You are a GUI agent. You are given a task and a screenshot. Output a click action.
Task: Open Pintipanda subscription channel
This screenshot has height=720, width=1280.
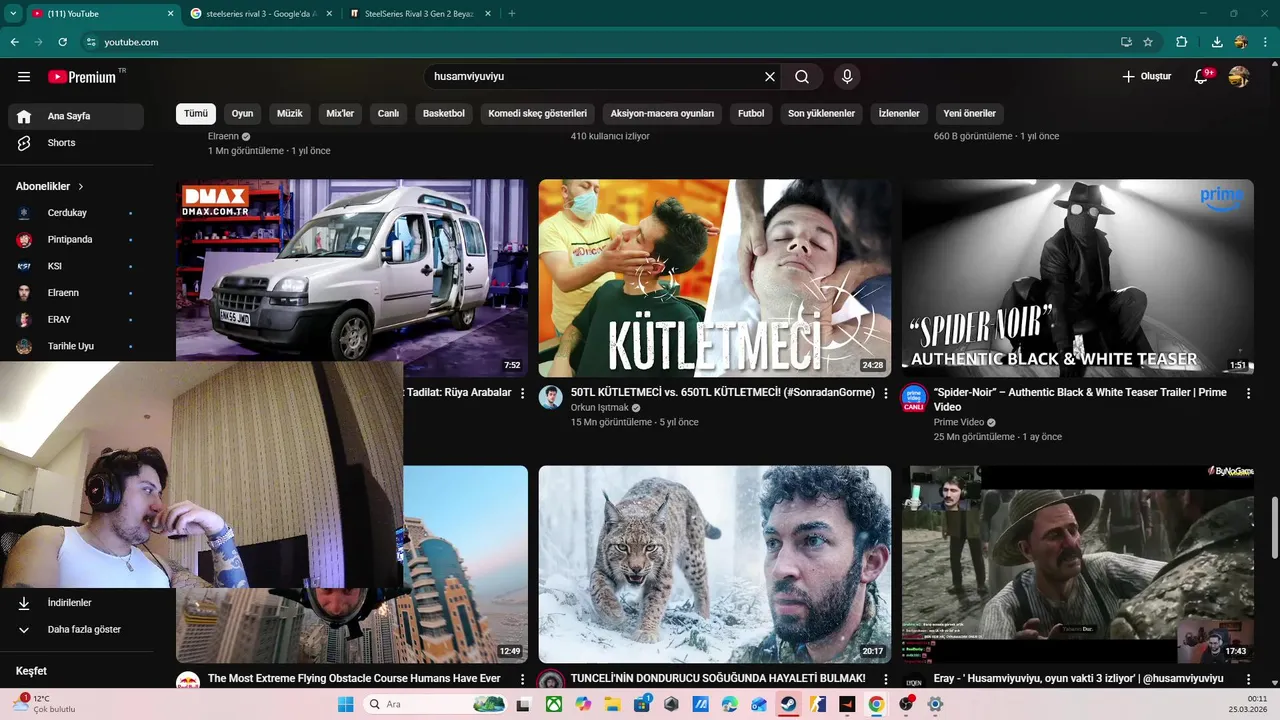click(76, 240)
